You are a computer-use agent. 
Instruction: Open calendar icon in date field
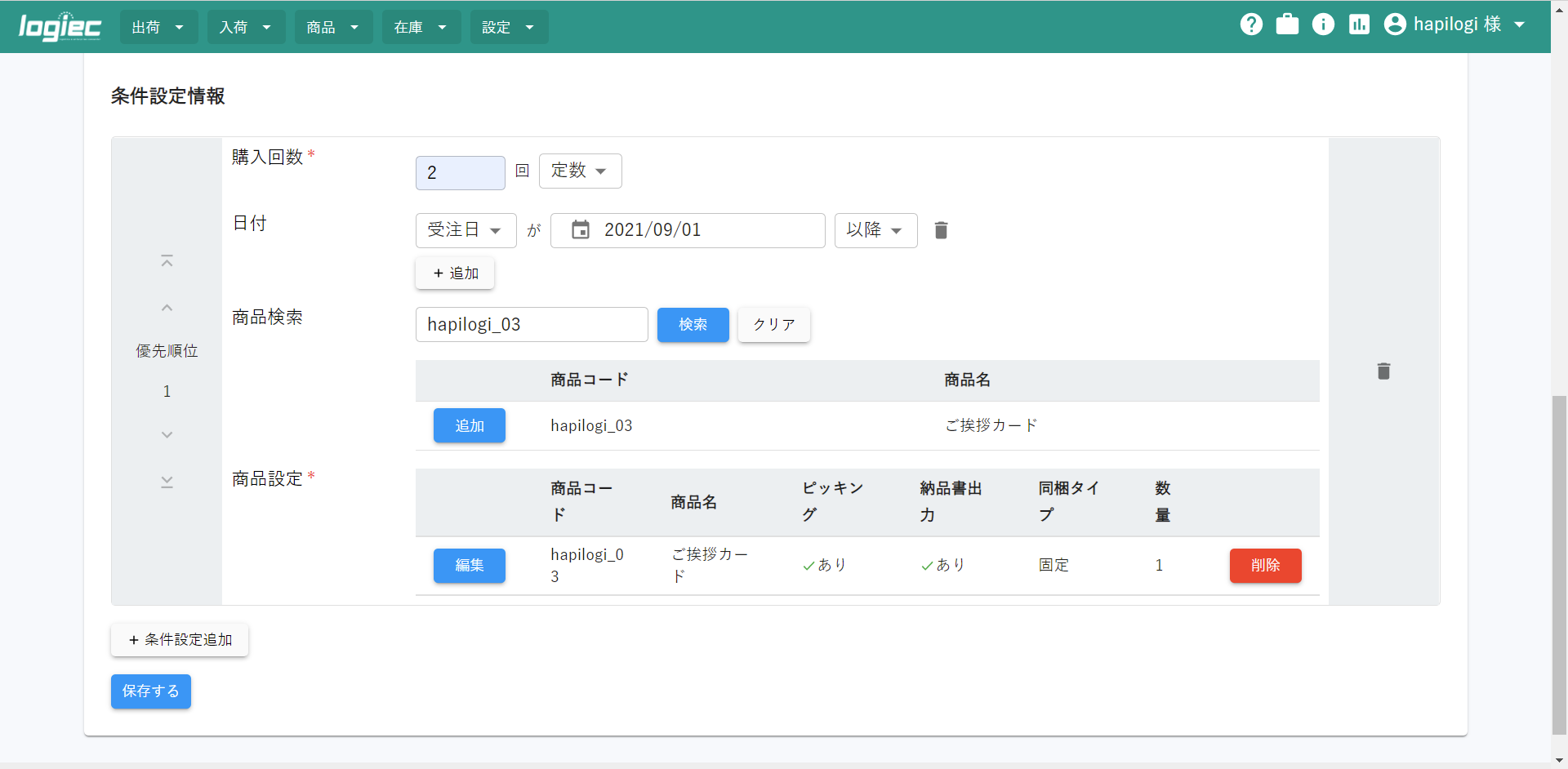click(581, 230)
